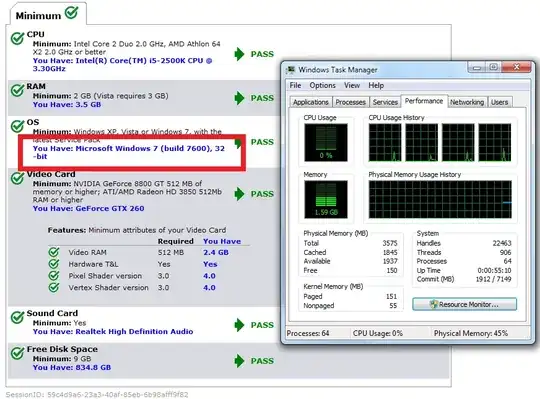Click the Kernel Memory Paged value 151

coord(392,296)
